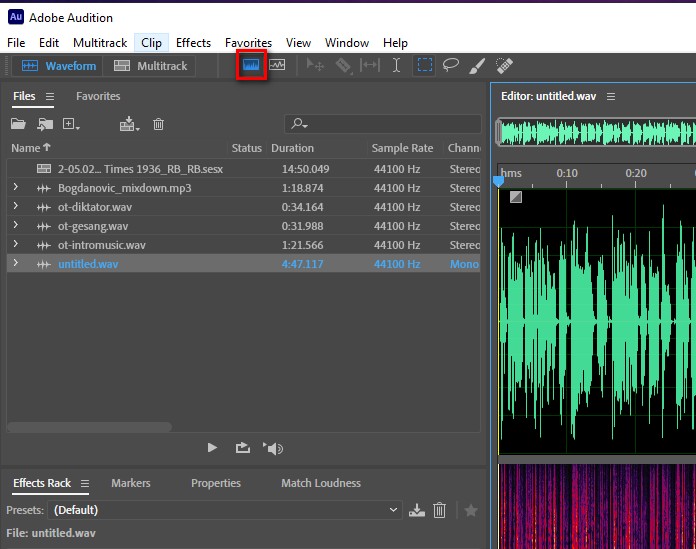696x549 pixels.
Task: Toggle the Spectral Pitch Display button
Action: pyautogui.click(x=277, y=66)
